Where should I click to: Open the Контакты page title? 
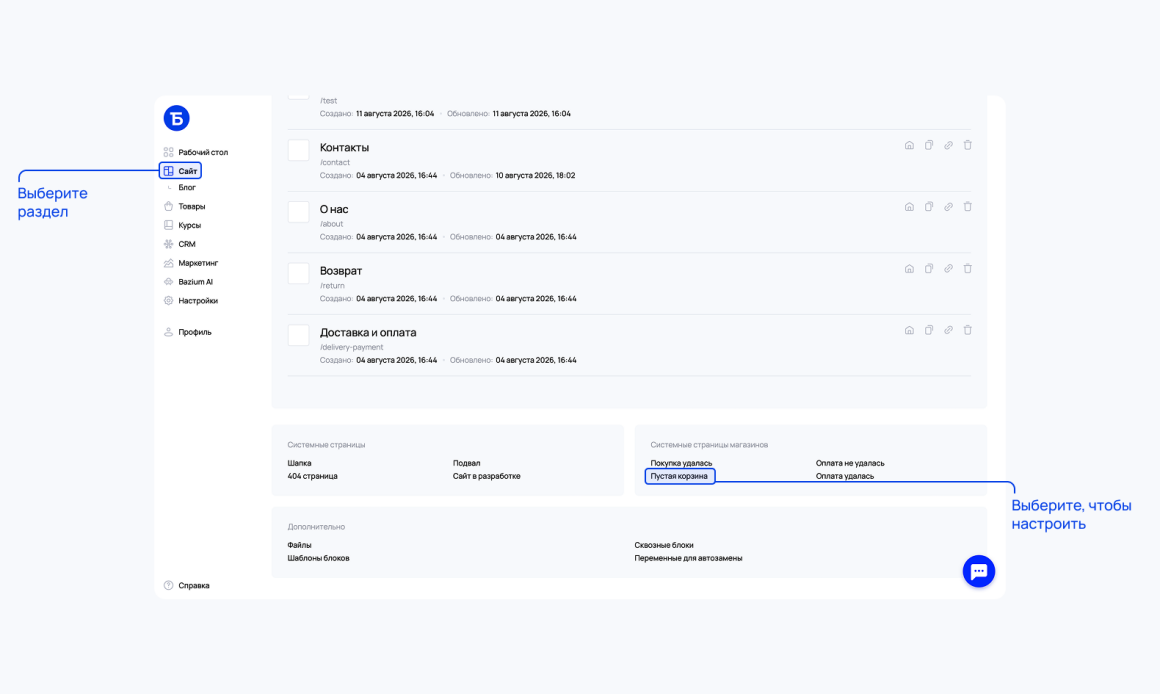[344, 148]
